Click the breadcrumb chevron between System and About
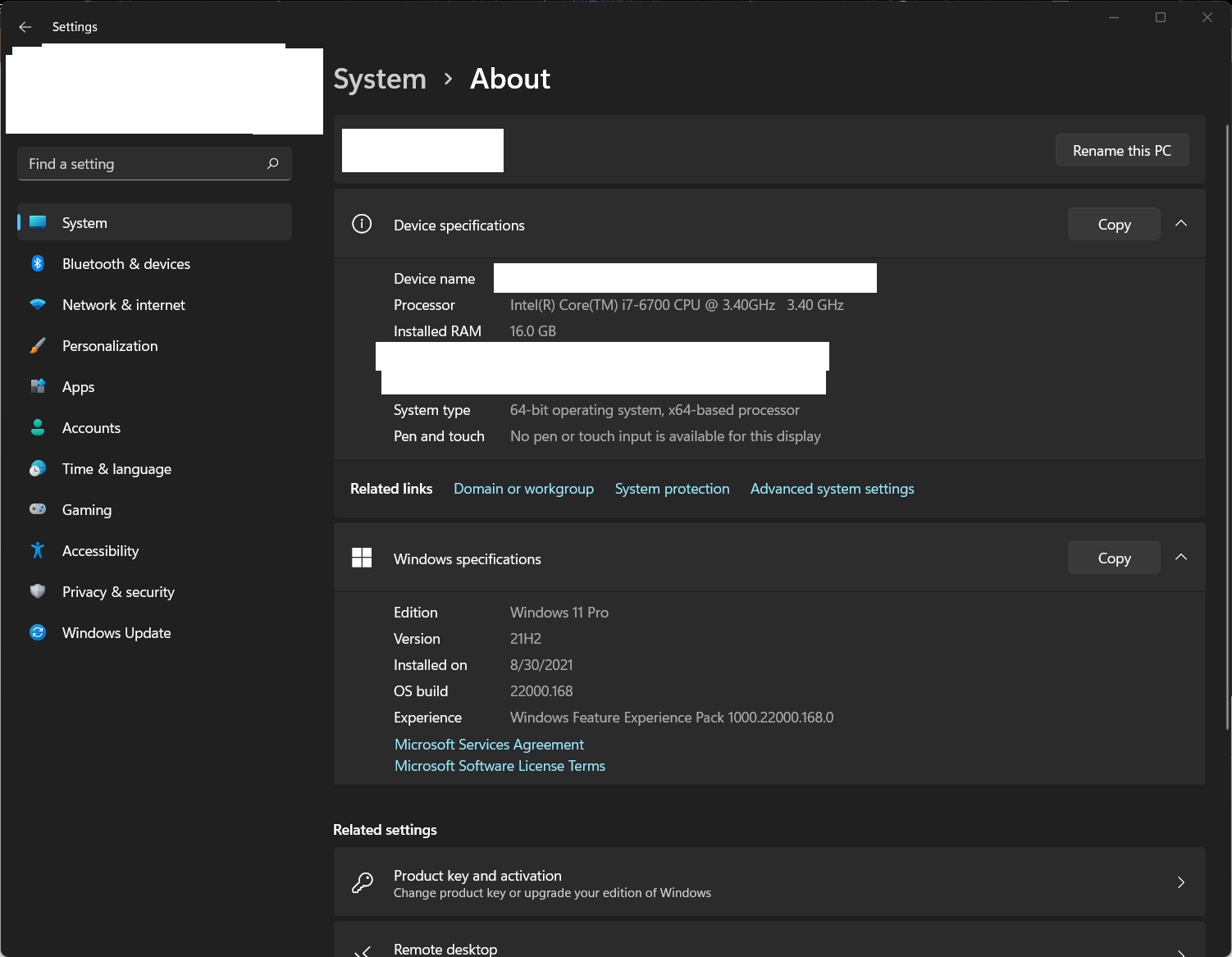 click(448, 79)
